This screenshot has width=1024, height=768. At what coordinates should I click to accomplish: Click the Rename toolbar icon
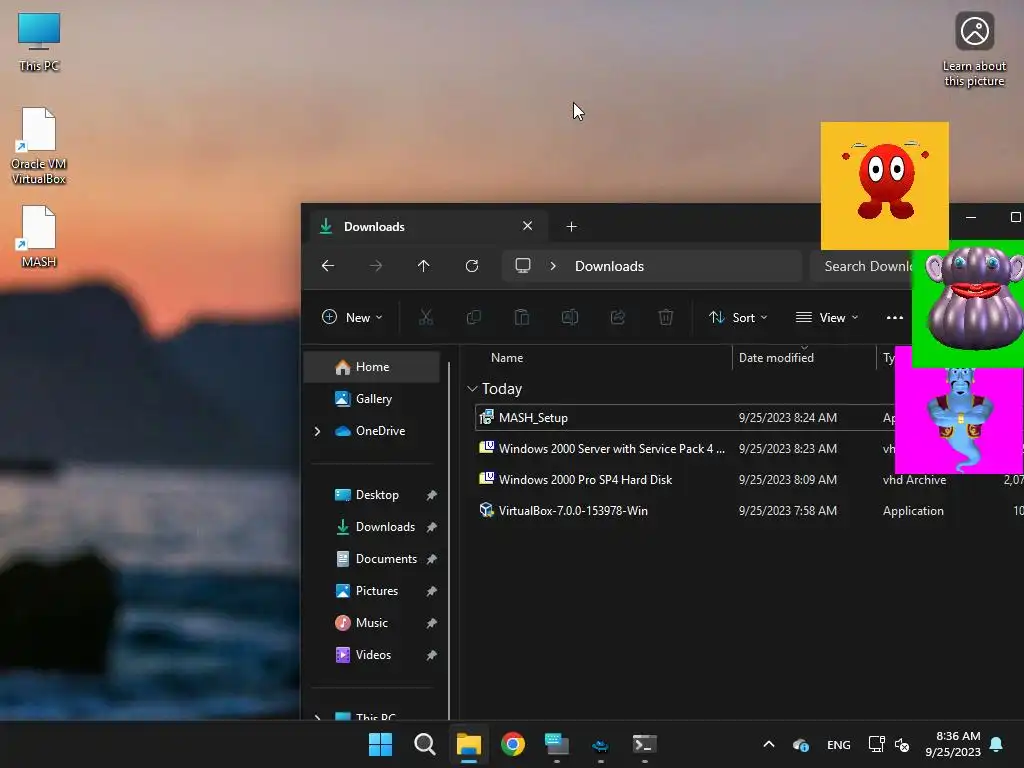[x=569, y=317]
